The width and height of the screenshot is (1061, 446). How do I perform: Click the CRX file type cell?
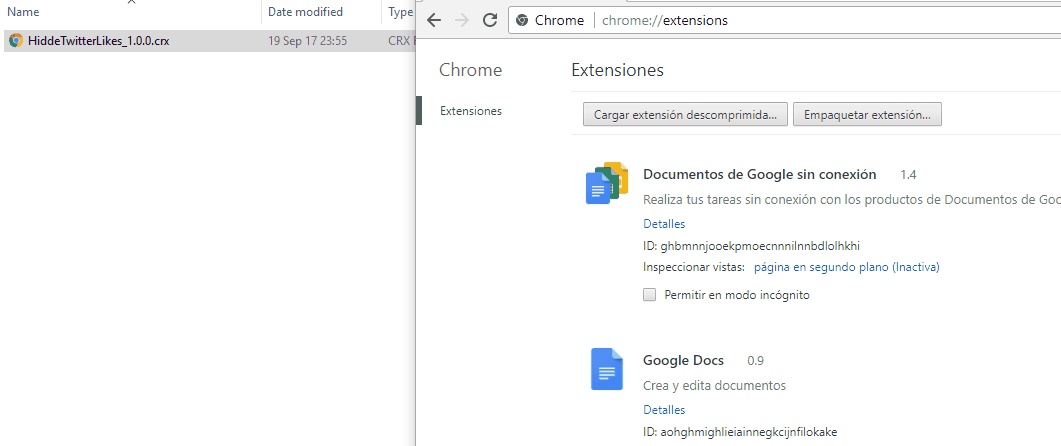coord(401,41)
